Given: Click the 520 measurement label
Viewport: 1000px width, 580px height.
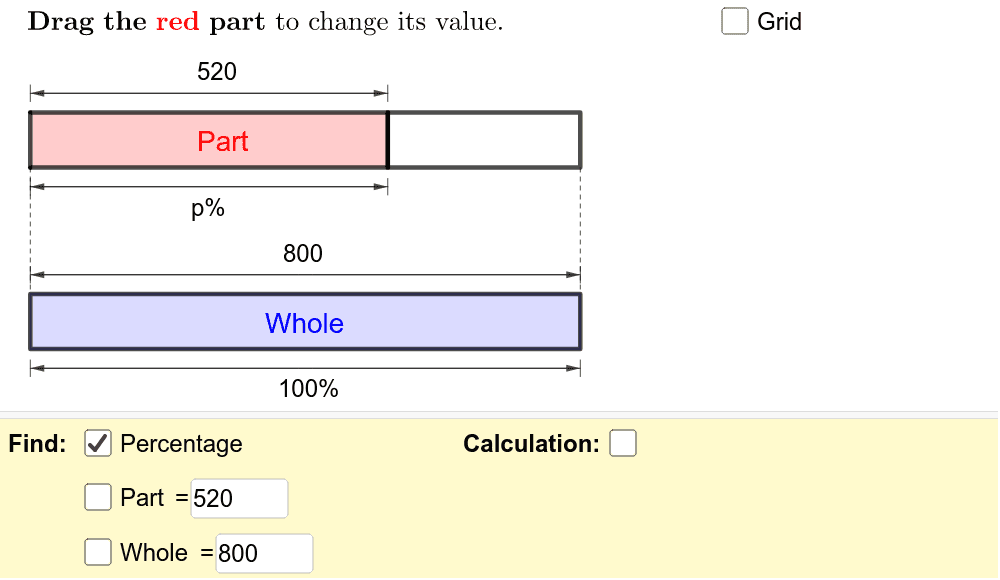Looking at the screenshot, I should 217,71.
